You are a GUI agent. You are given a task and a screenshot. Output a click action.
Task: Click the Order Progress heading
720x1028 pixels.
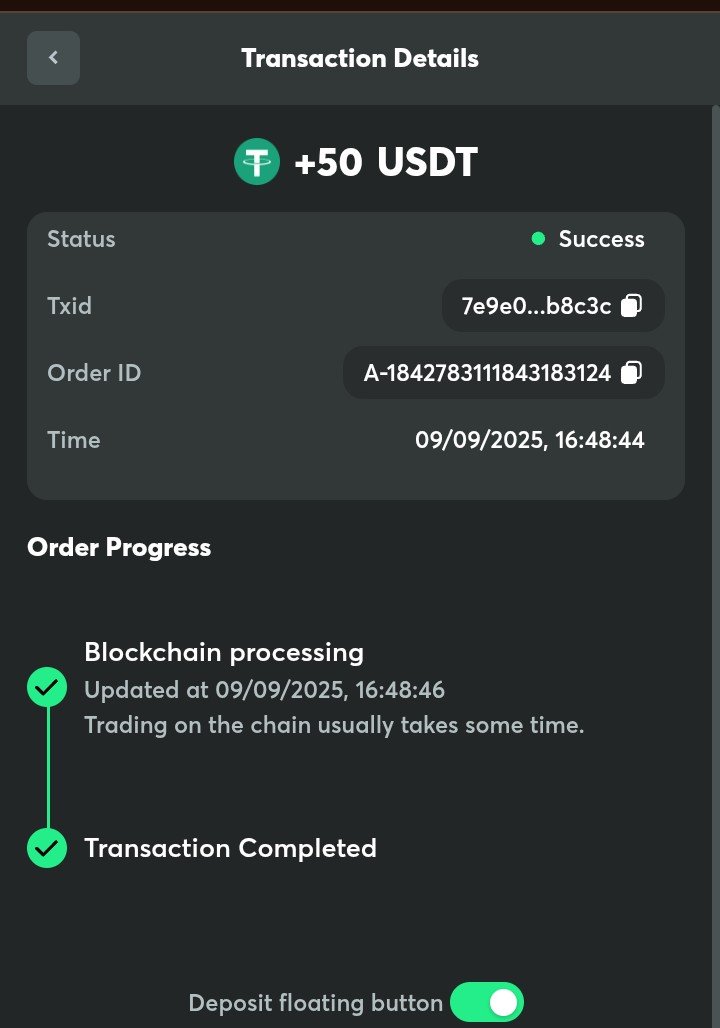click(x=119, y=548)
